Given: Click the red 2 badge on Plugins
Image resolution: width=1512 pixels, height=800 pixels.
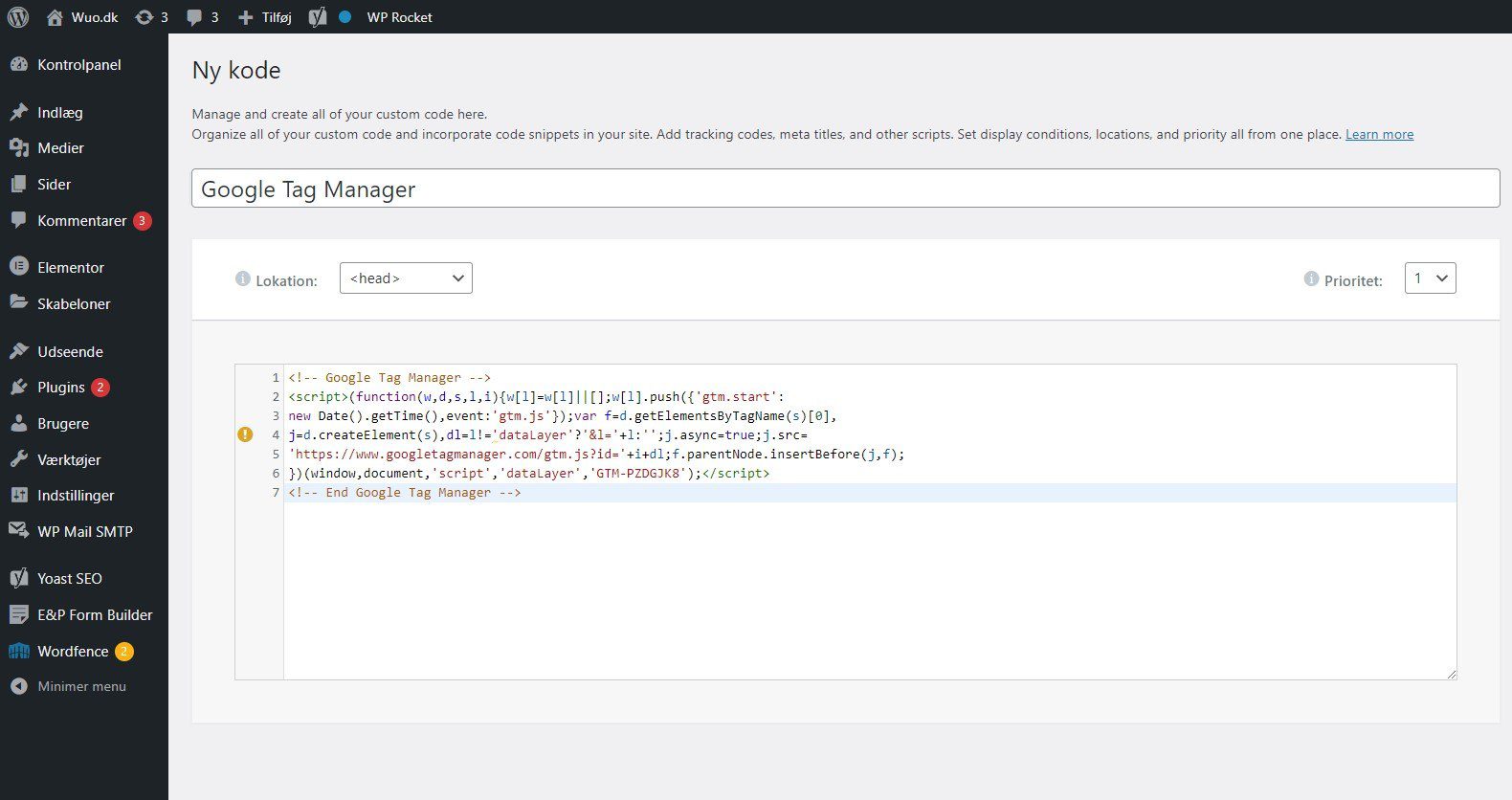Looking at the screenshot, I should point(100,388).
